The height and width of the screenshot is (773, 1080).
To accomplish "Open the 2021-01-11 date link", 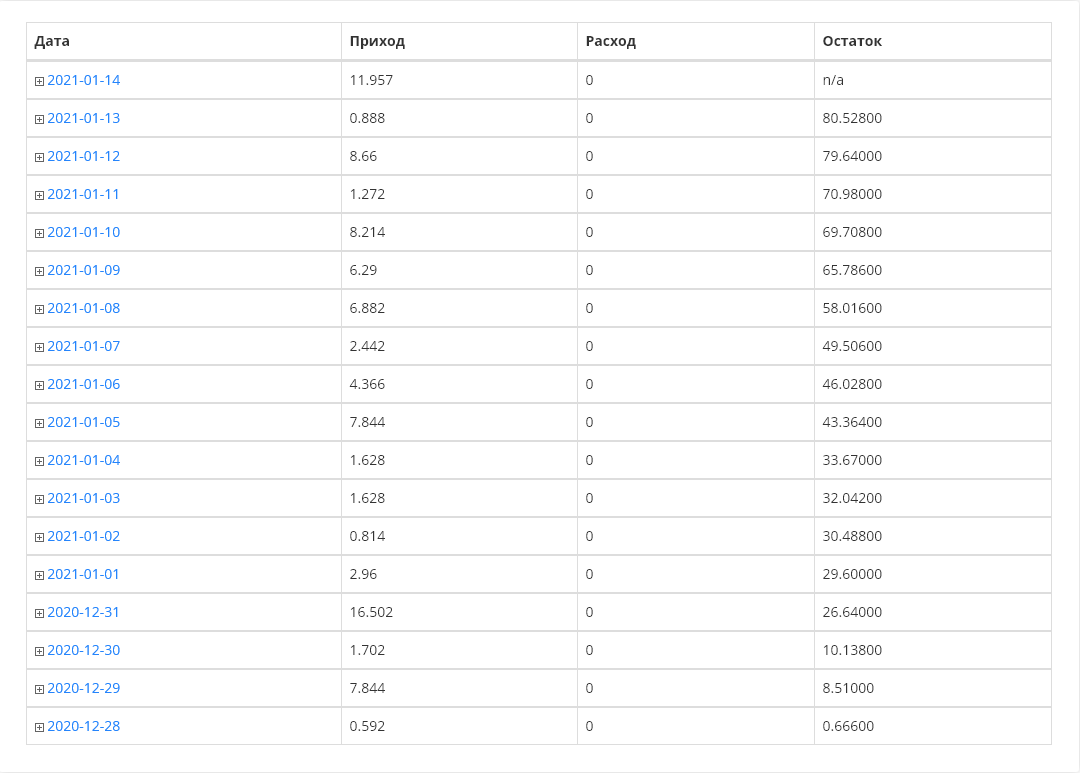I will click(x=83, y=194).
